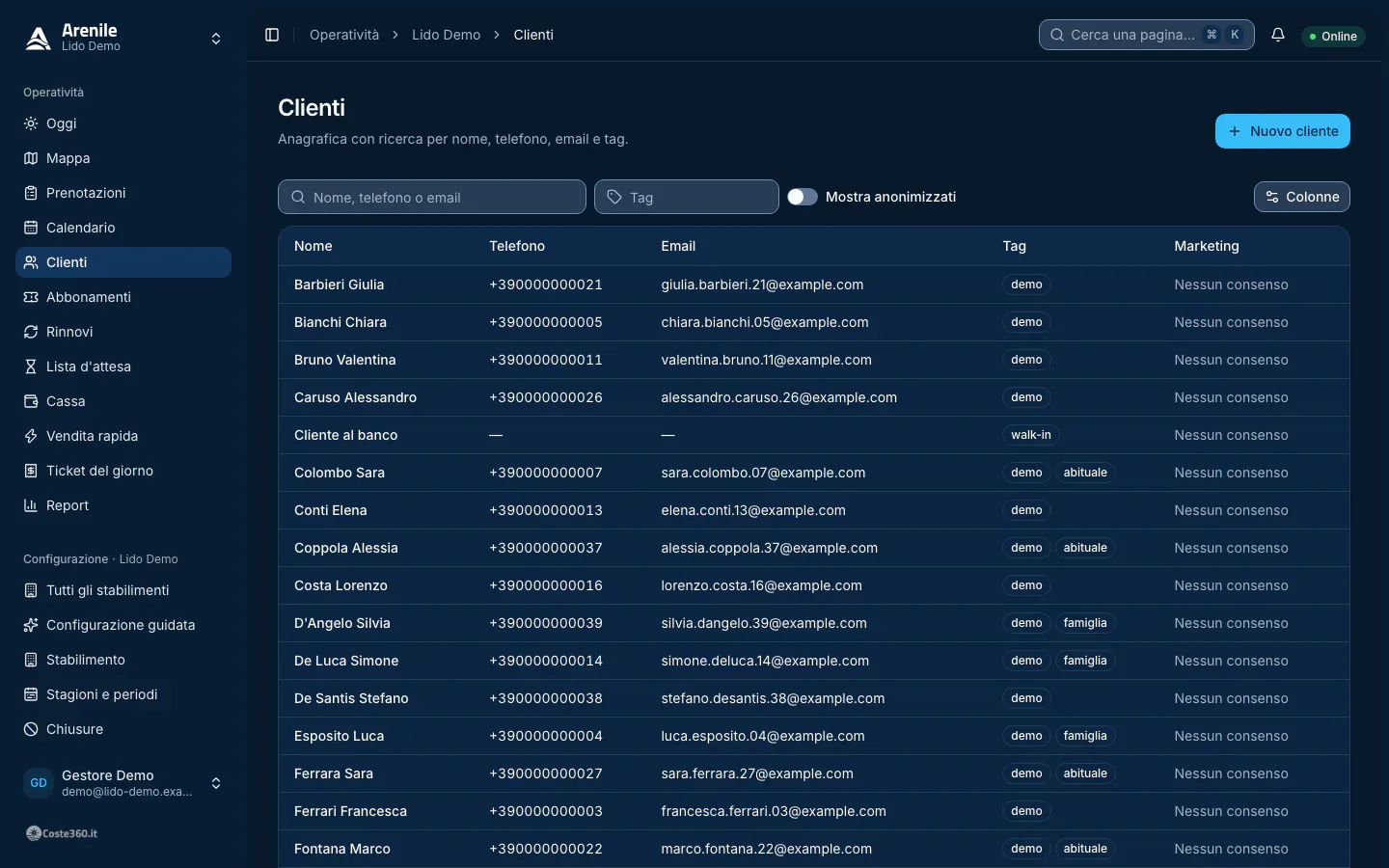Viewport: 1389px width, 868px height.
Task: Open client Esposito Luca
Action: (339, 736)
